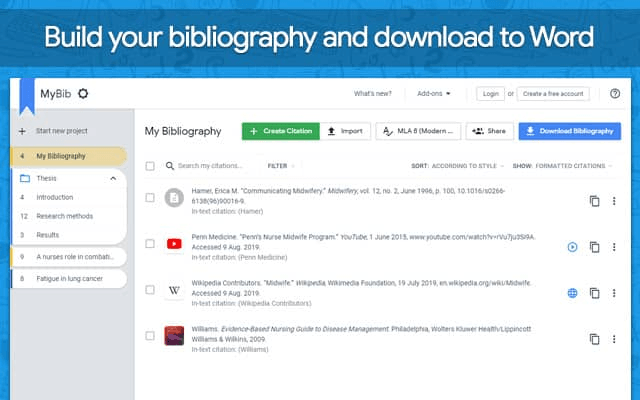The image size is (640, 400).
Task: Open more options for Wikipedia Contributors citation
Action: [614, 293]
